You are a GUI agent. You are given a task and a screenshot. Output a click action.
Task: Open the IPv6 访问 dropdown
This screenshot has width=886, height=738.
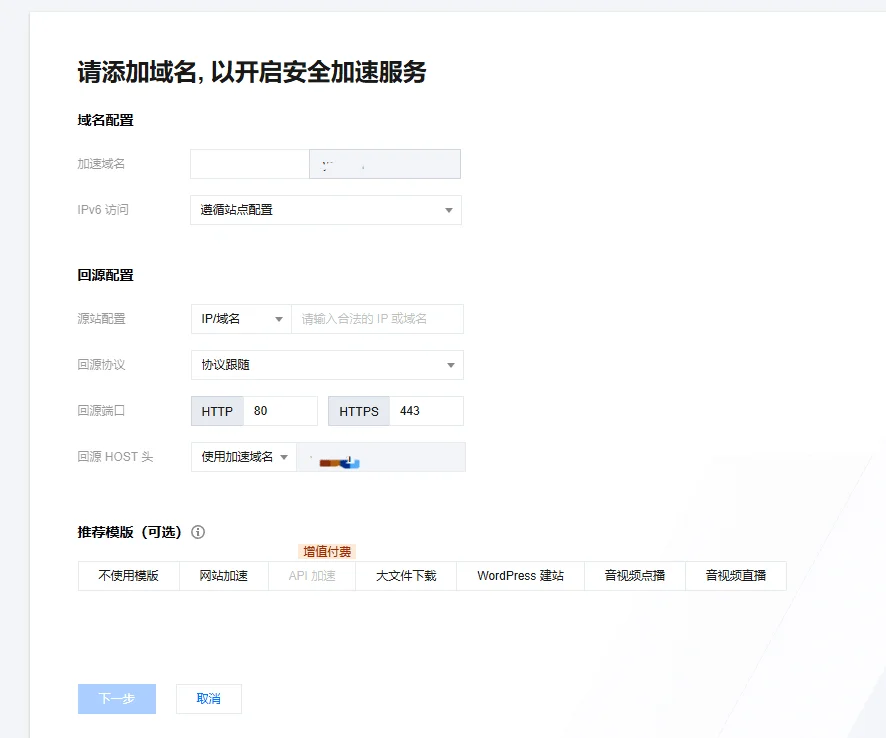[325, 210]
